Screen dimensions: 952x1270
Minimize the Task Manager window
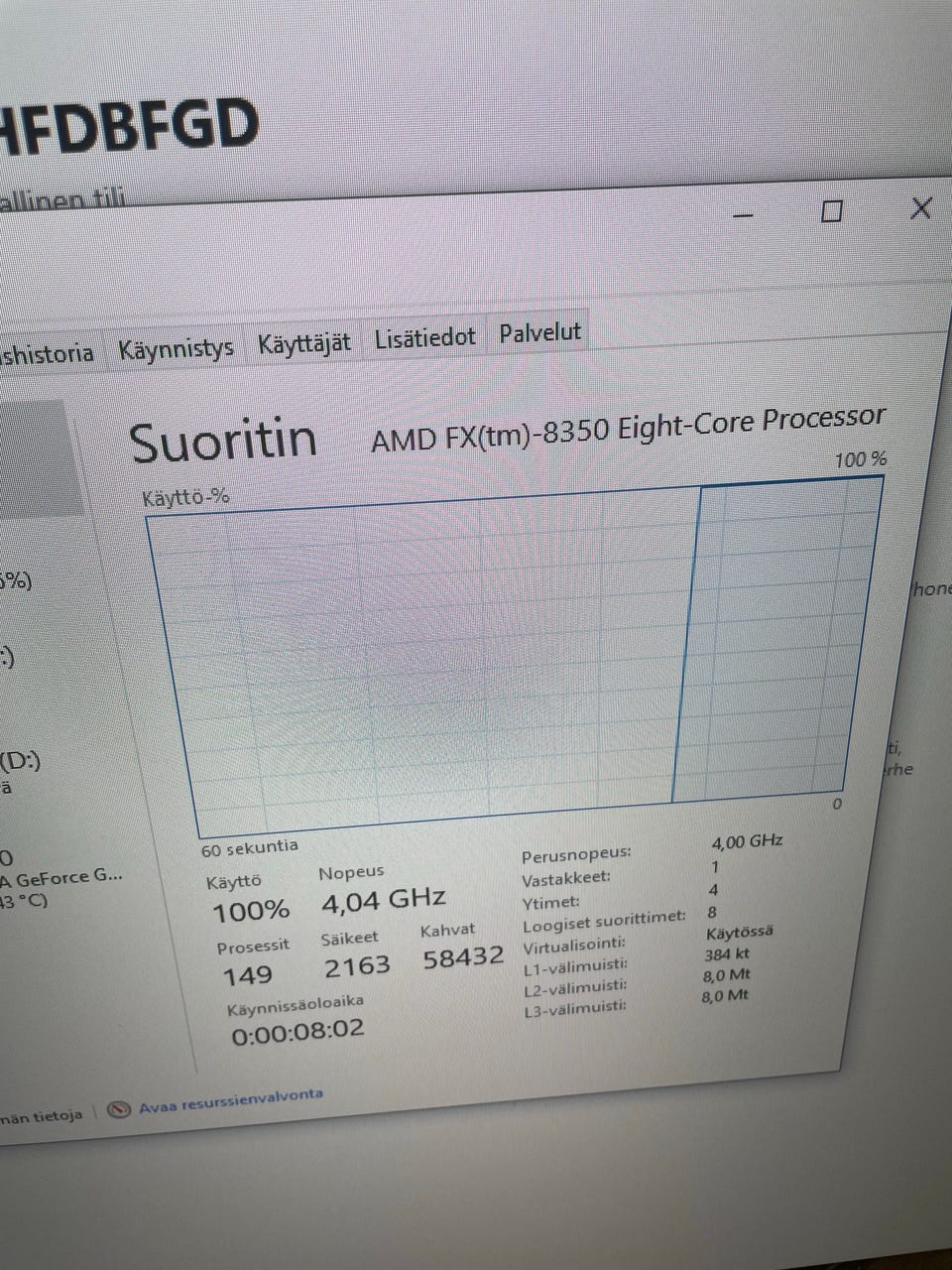coord(745,214)
